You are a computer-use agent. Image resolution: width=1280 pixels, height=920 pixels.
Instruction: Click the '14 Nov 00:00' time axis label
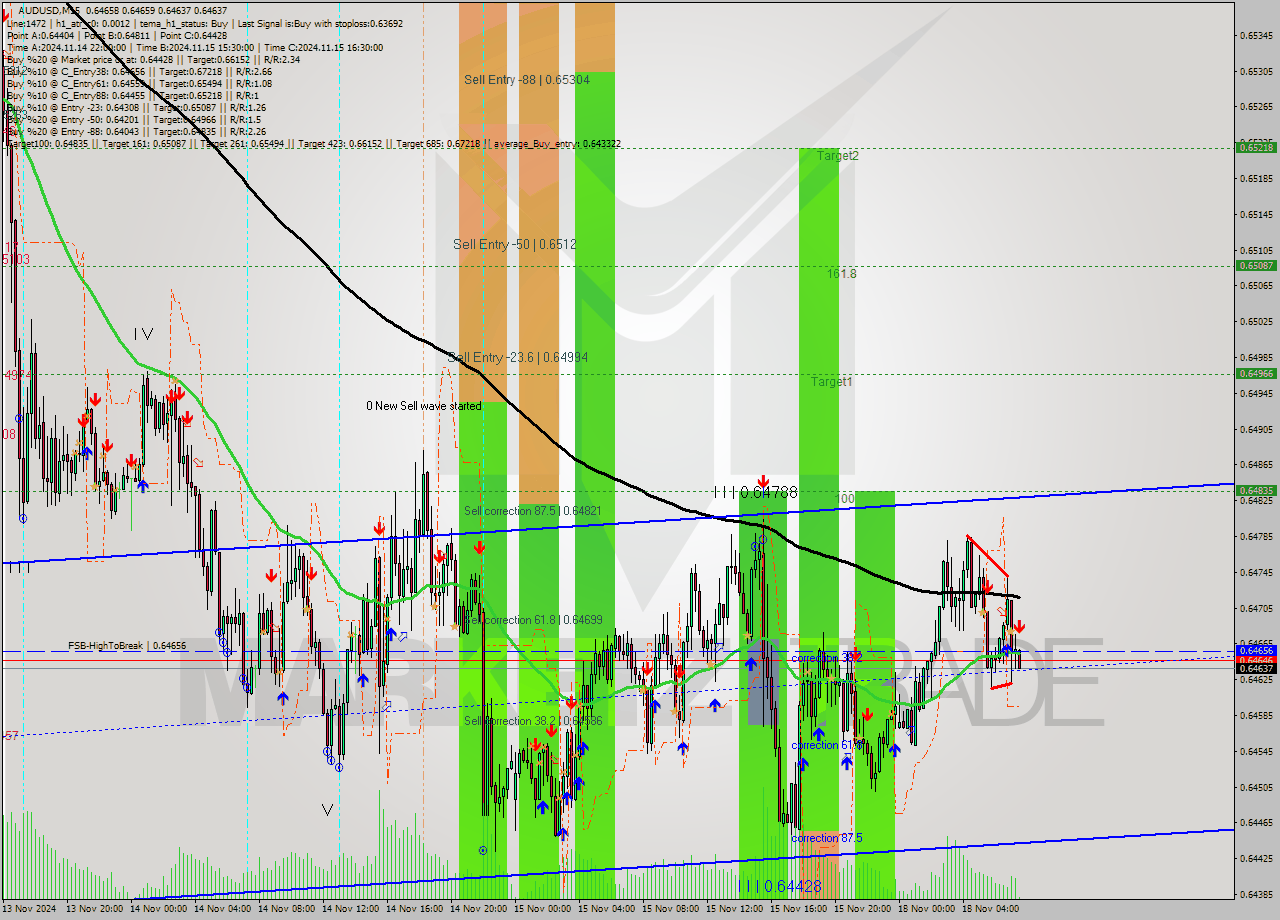[x=160, y=909]
